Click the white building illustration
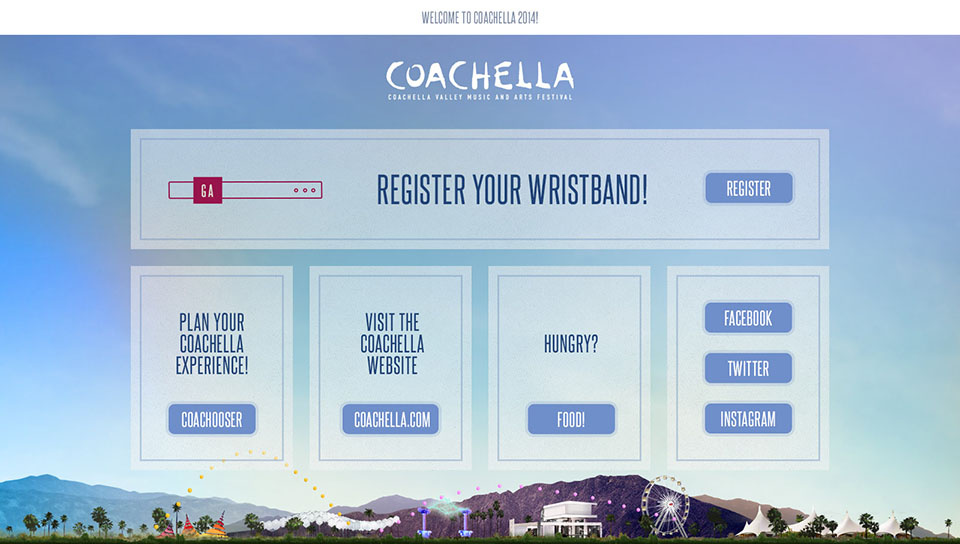The image size is (960, 544). pyautogui.click(x=556, y=519)
